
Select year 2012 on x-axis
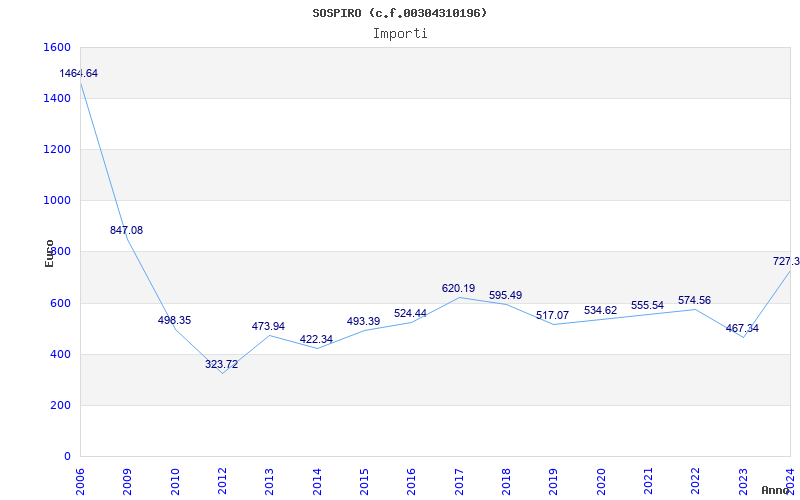[222, 481]
